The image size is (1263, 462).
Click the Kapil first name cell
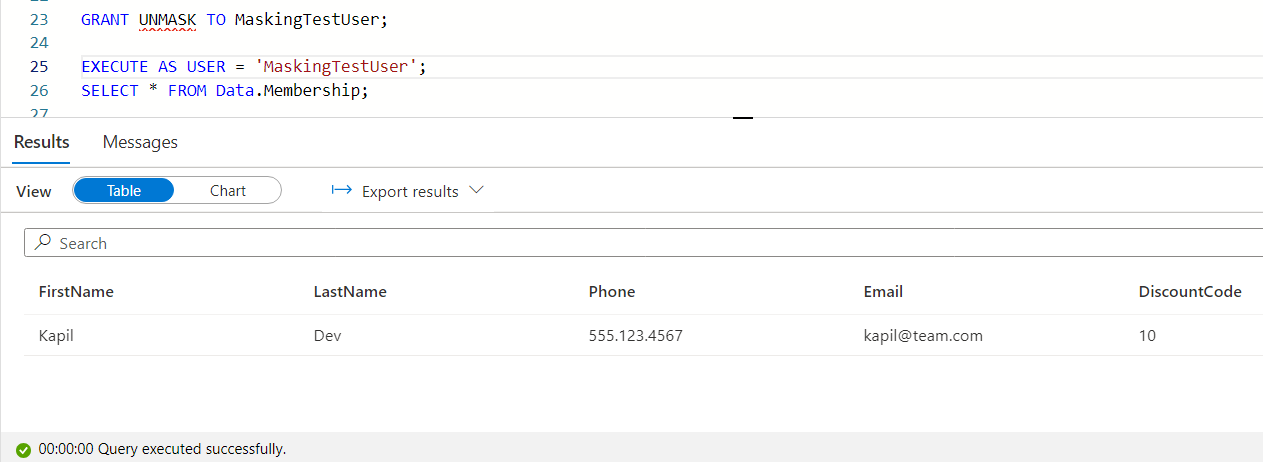pyautogui.click(x=56, y=336)
